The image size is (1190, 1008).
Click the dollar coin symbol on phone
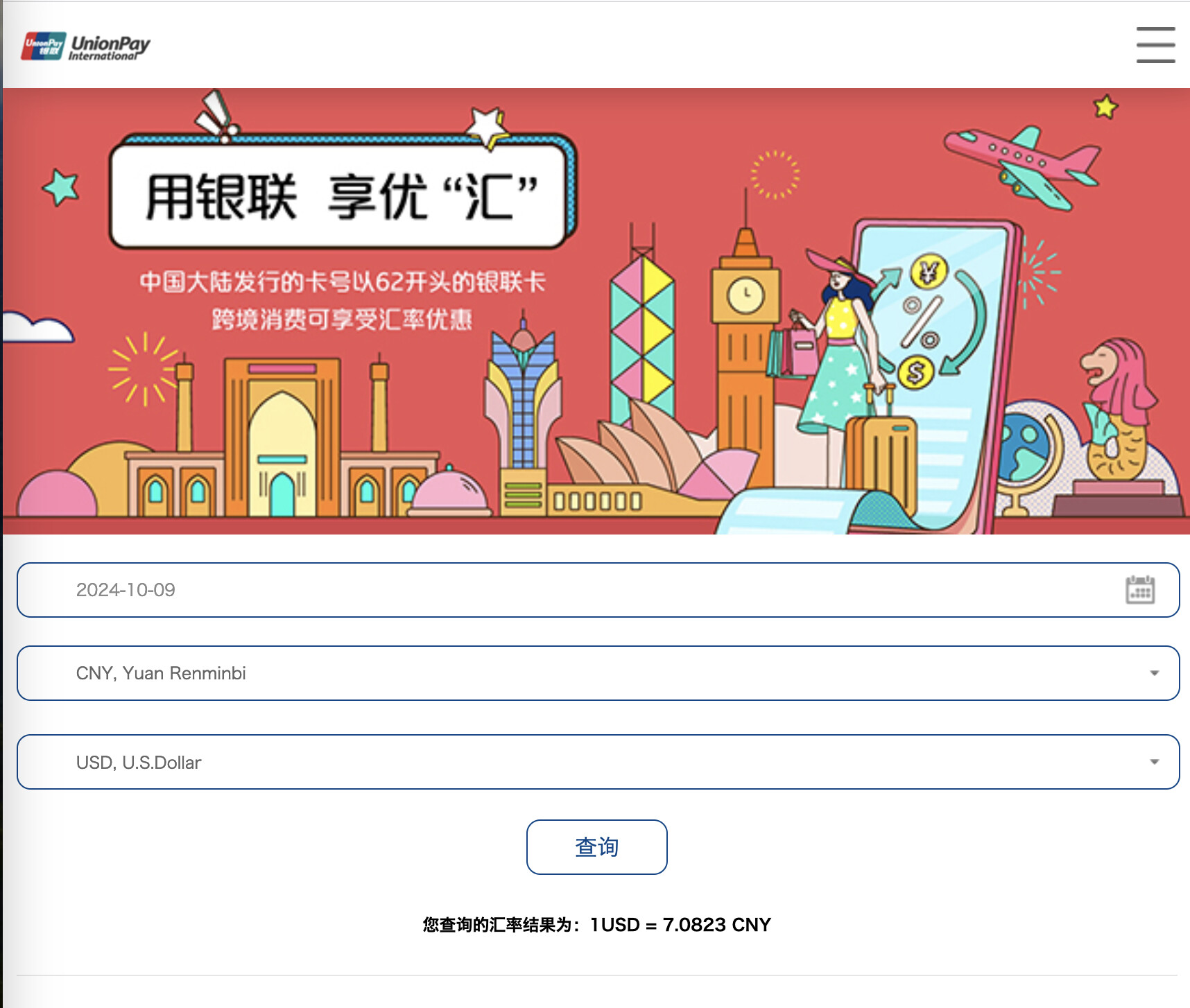point(915,372)
